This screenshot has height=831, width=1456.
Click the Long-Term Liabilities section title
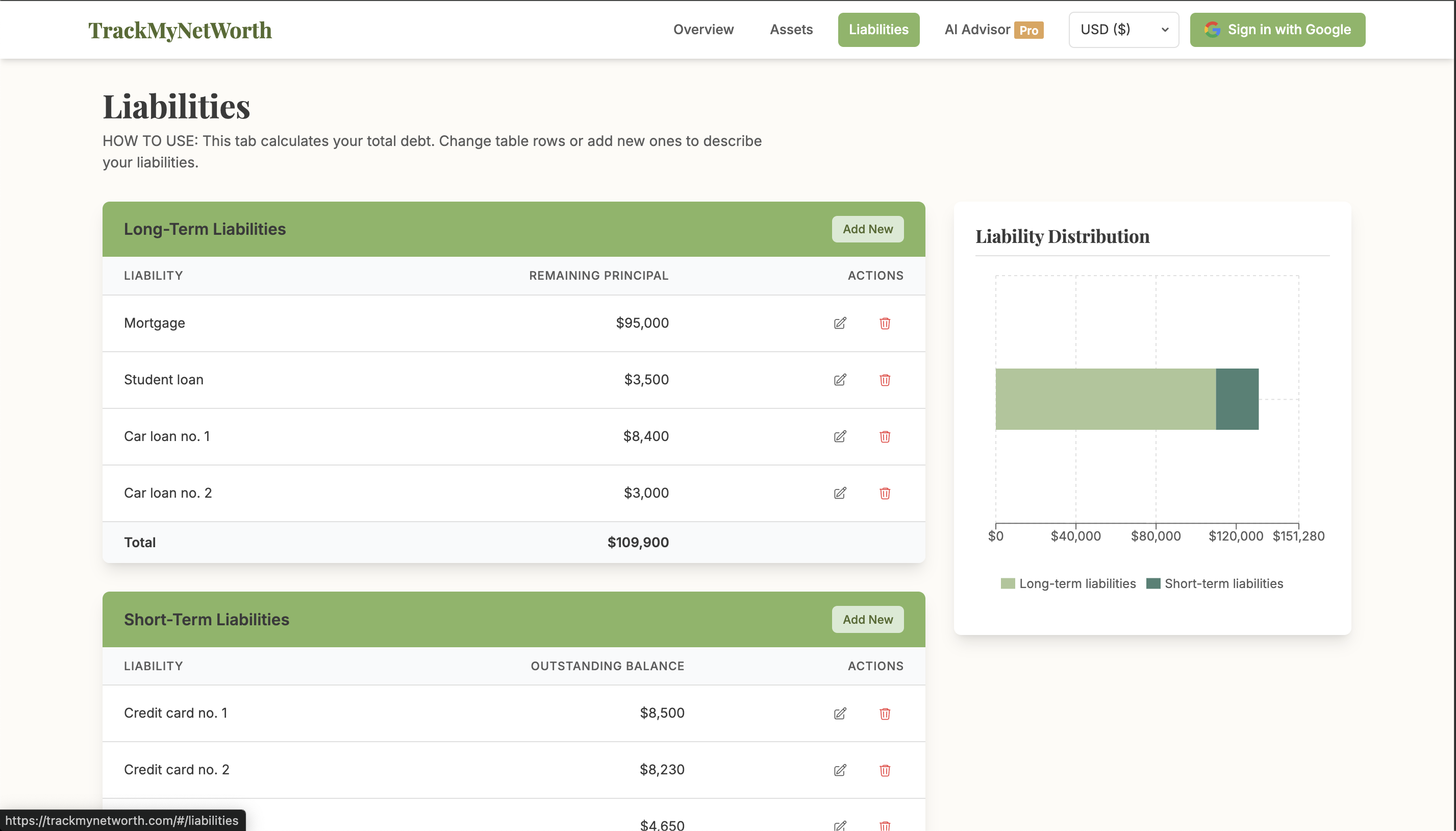[x=205, y=229]
